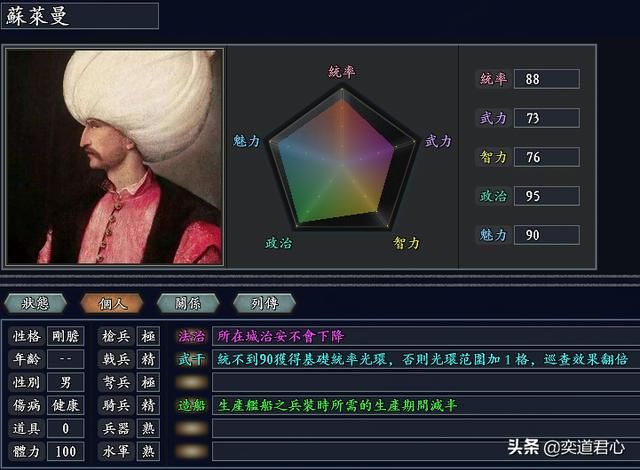Click the 魅力 label left of pentagon
Screen dimensions: 640x470
click(x=246, y=141)
